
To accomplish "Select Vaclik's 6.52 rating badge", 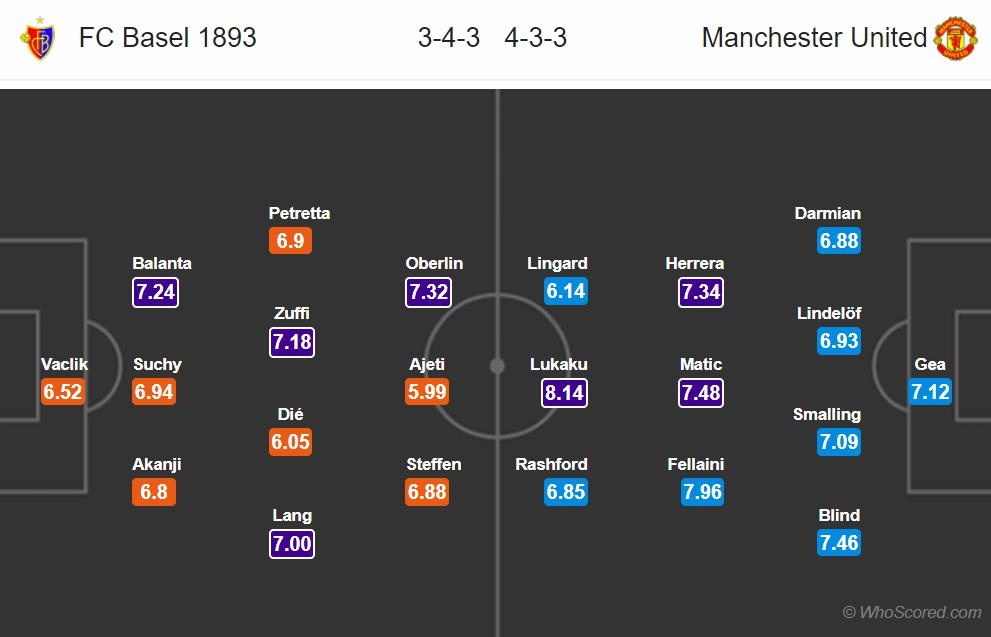I will (x=62, y=392).
